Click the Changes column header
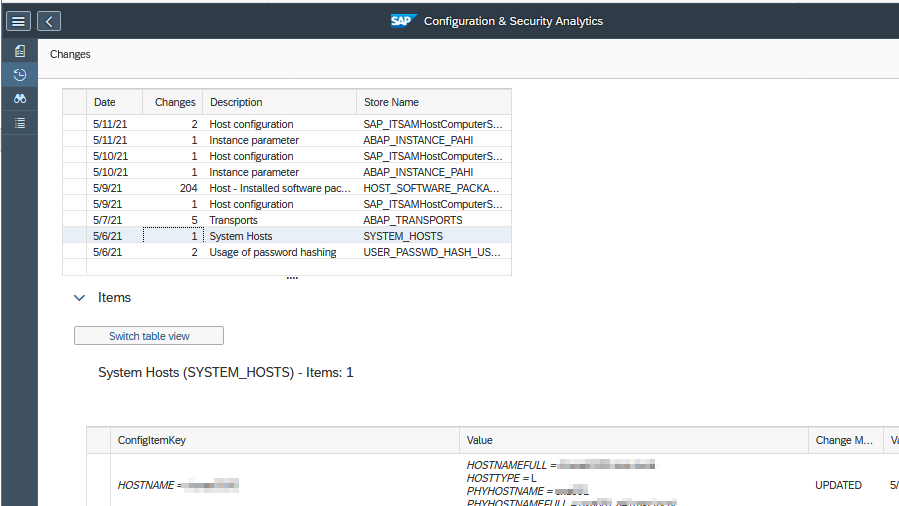This screenshot has height=506, width=899. point(175,102)
